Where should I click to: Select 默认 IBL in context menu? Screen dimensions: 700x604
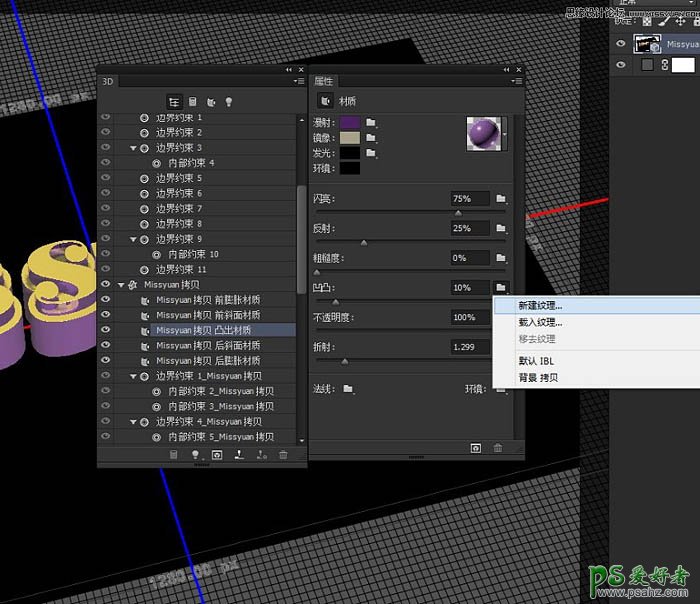[596, 361]
